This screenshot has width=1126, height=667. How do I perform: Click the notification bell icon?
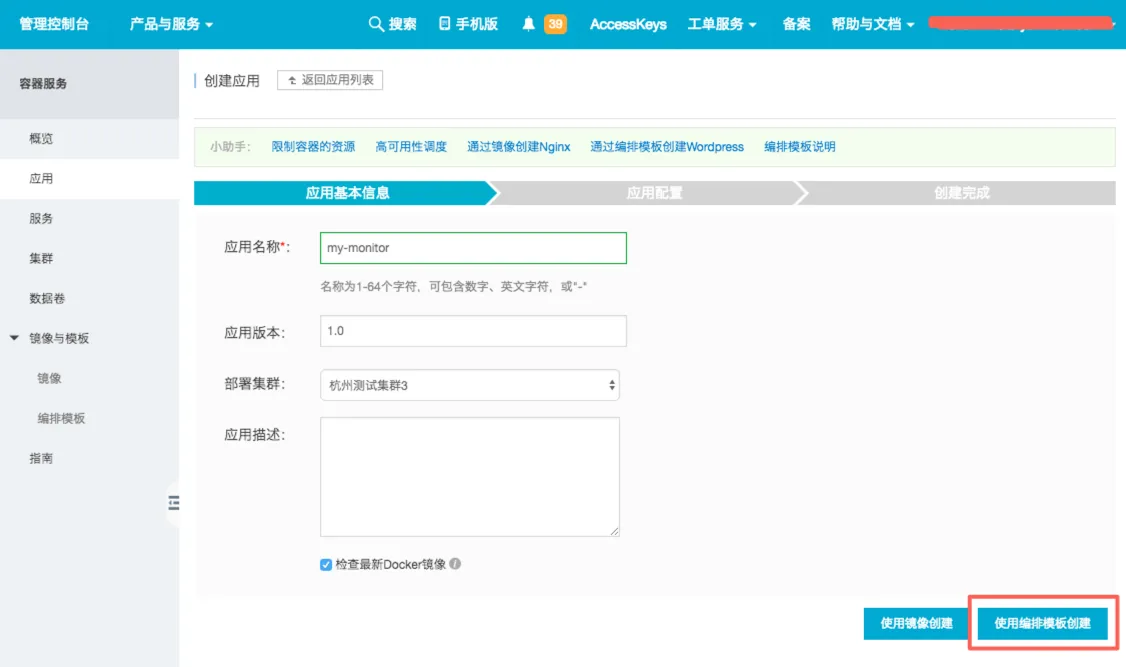click(x=529, y=24)
